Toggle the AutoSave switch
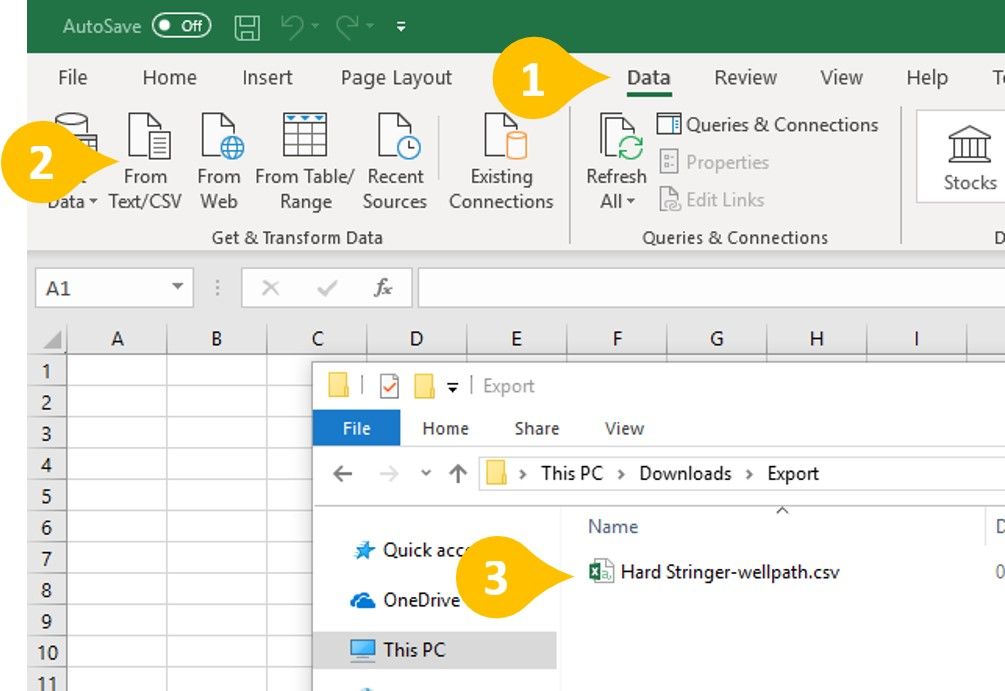 click(x=181, y=27)
